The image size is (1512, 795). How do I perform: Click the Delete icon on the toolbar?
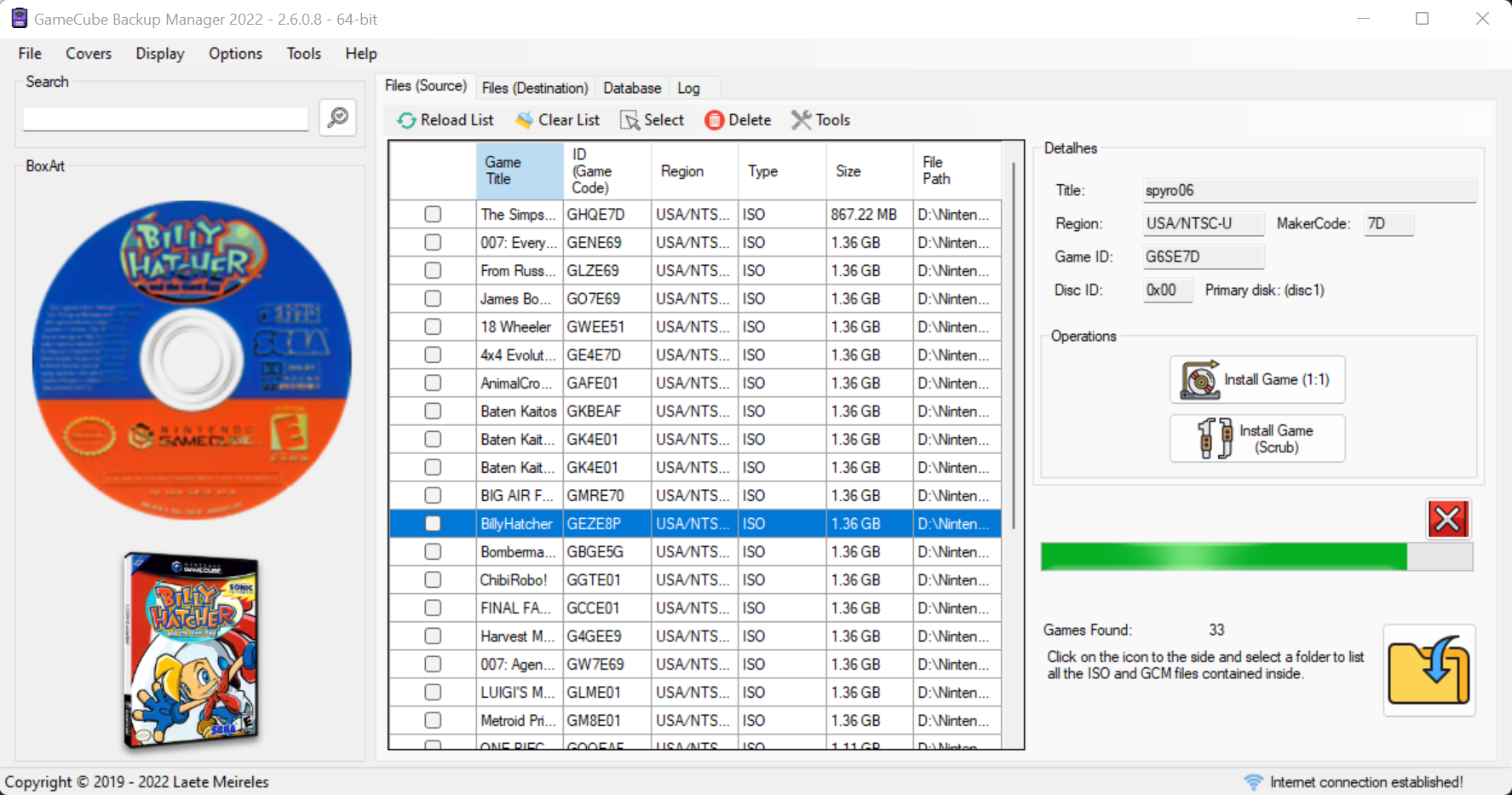pyautogui.click(x=713, y=120)
